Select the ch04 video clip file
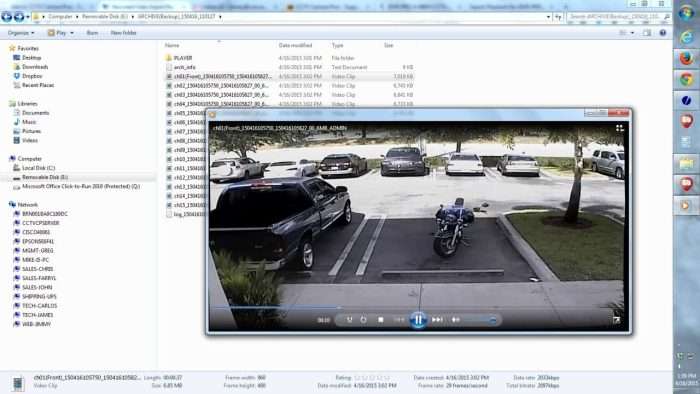 [221, 104]
